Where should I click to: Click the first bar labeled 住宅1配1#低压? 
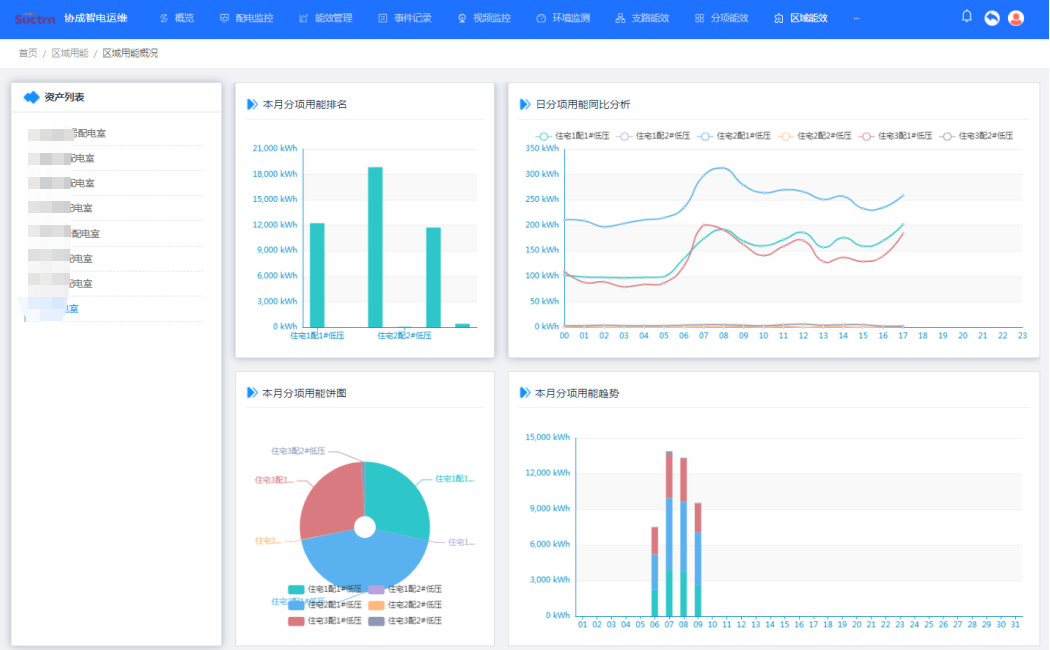point(317,275)
